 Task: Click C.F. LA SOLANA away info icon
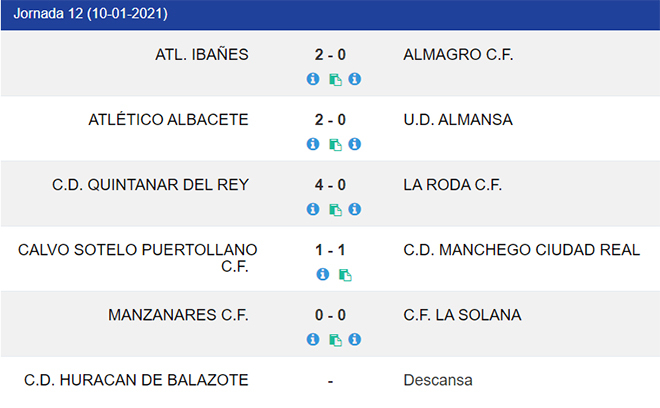354,339
